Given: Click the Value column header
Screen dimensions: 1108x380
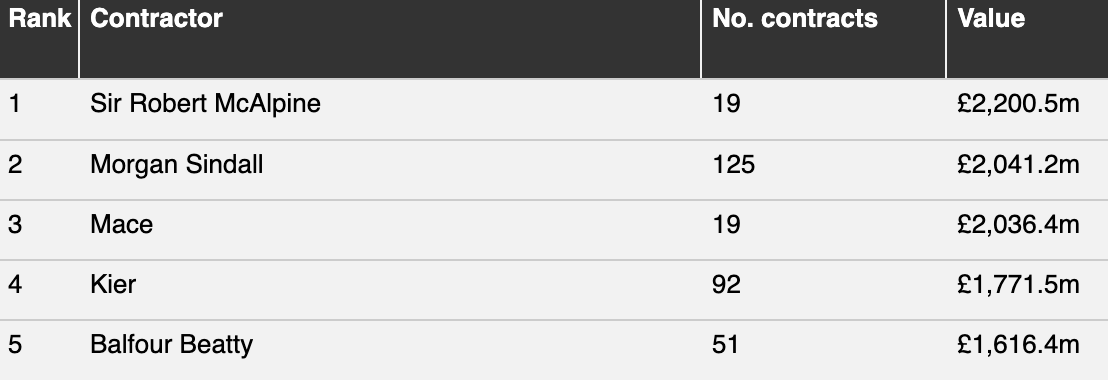Looking at the screenshot, I should click(x=991, y=18).
